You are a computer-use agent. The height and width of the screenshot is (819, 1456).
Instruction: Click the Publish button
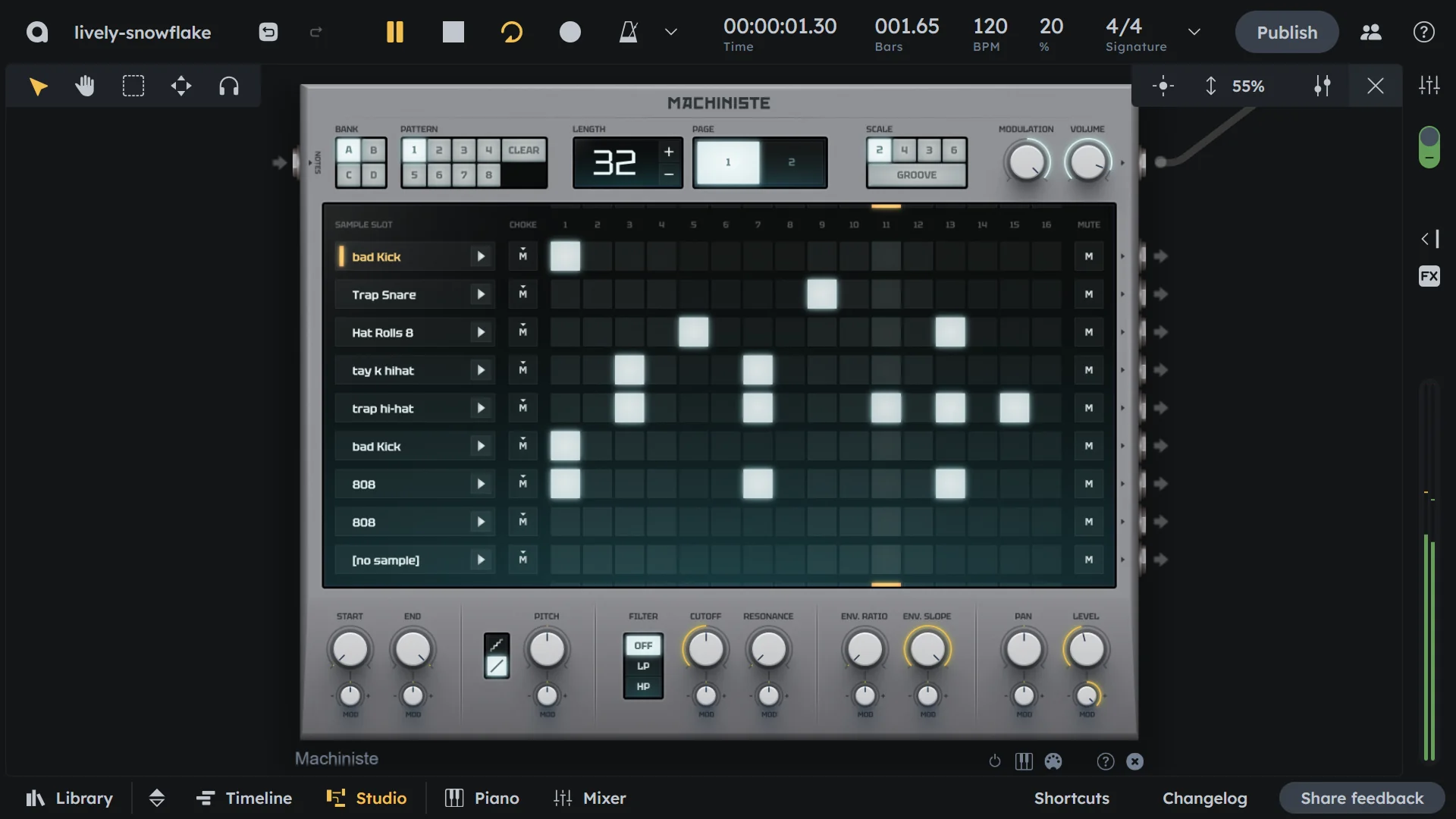(x=1286, y=32)
